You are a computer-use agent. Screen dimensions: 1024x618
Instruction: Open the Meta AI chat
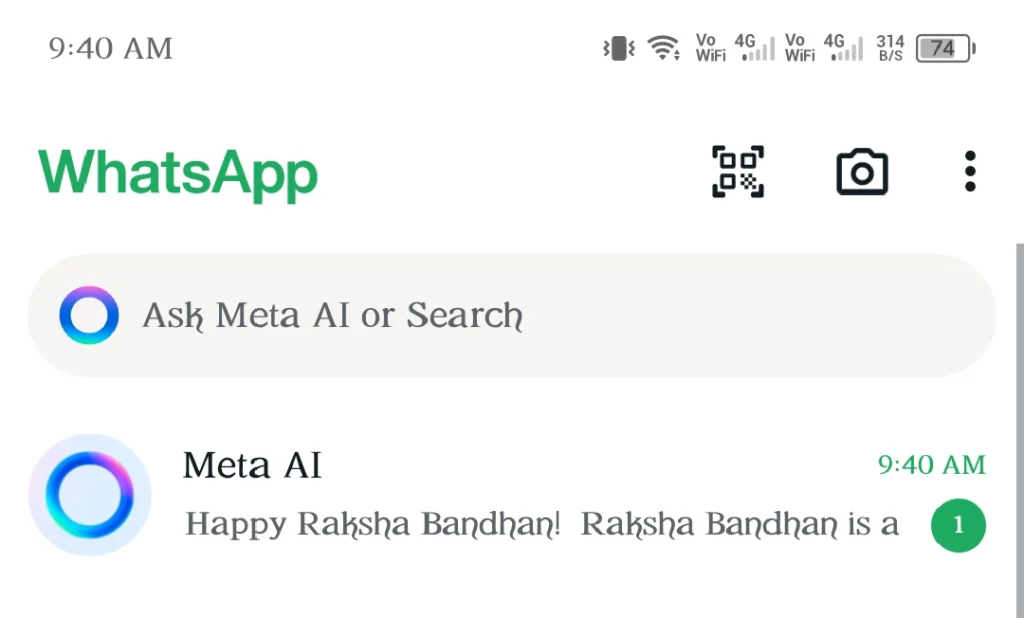pos(512,495)
